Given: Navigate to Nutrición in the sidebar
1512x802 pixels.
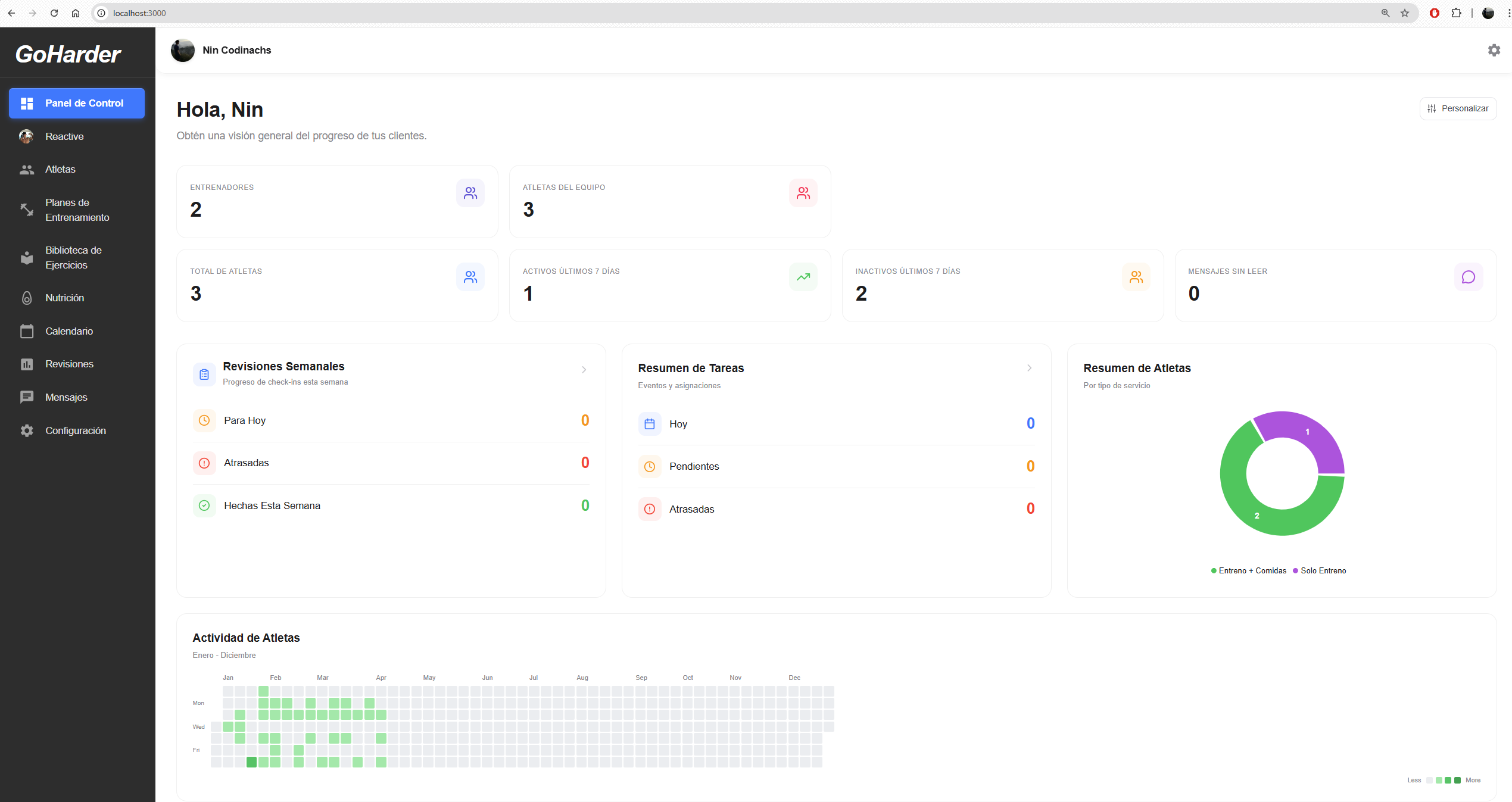Looking at the screenshot, I should (x=77, y=298).
